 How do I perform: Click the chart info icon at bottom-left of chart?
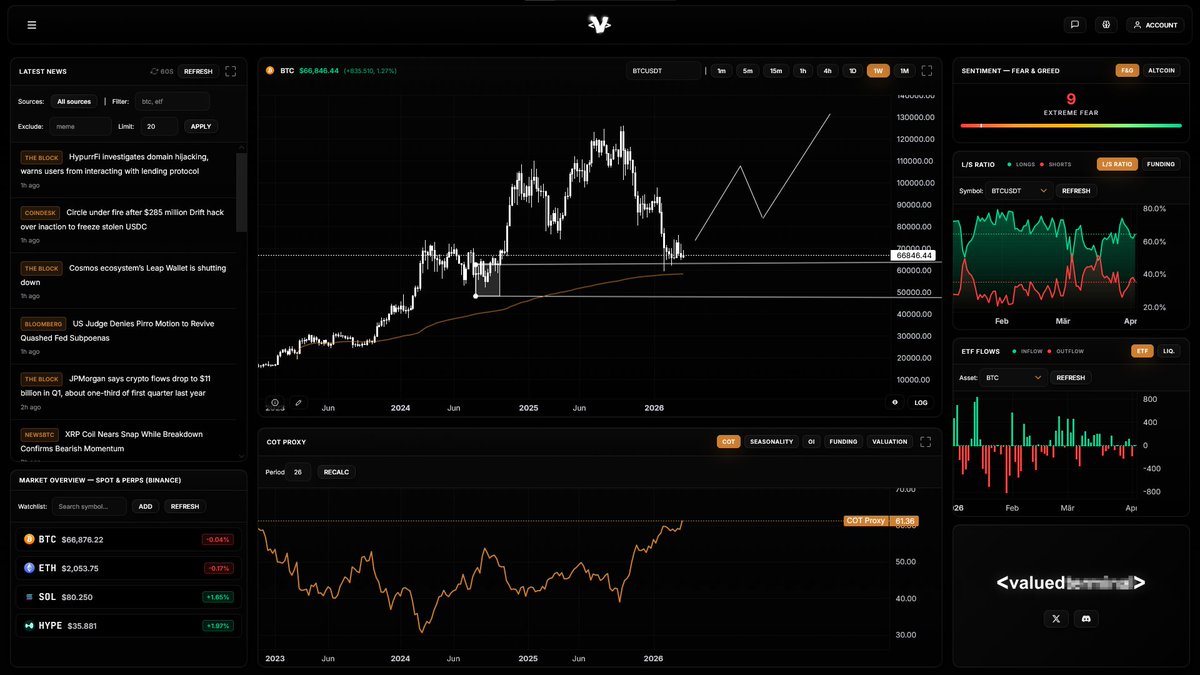[x=275, y=403]
